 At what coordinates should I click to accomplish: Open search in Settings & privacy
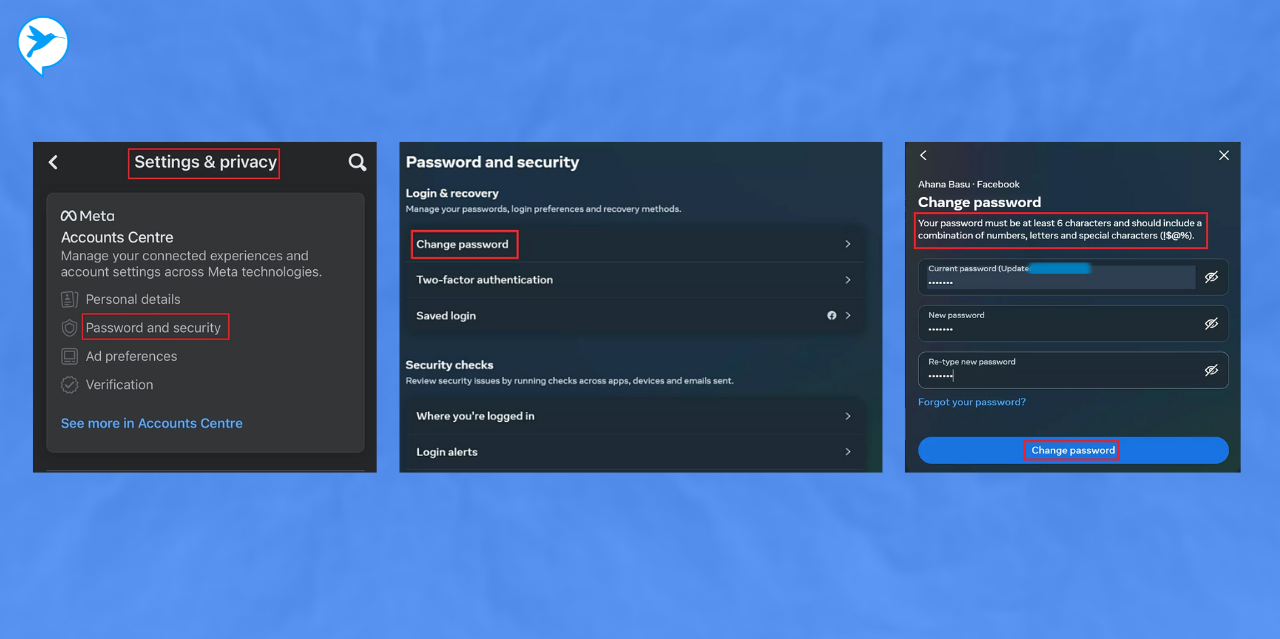357,162
